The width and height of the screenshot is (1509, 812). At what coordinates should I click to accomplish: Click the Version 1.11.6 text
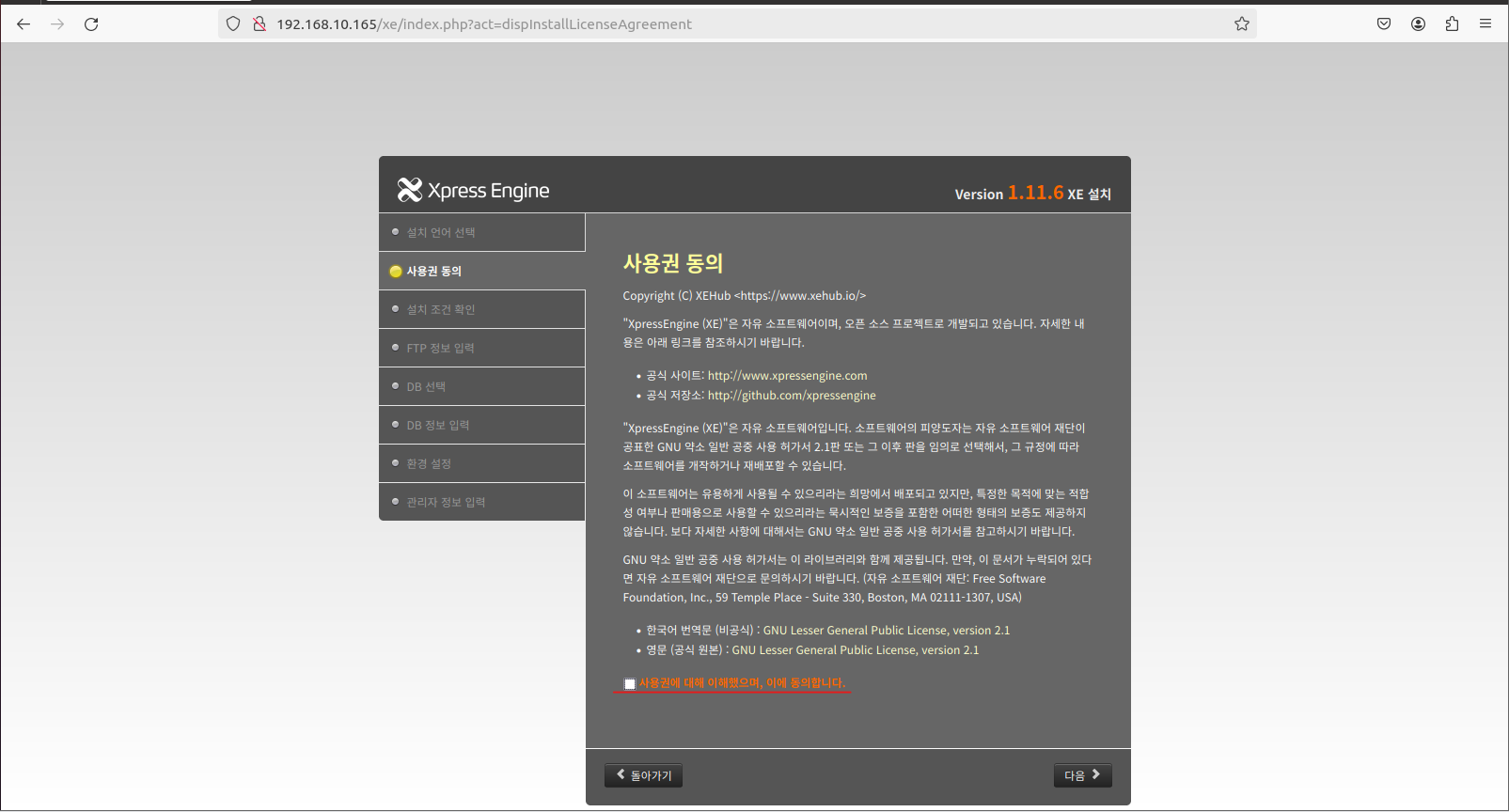(1009, 193)
